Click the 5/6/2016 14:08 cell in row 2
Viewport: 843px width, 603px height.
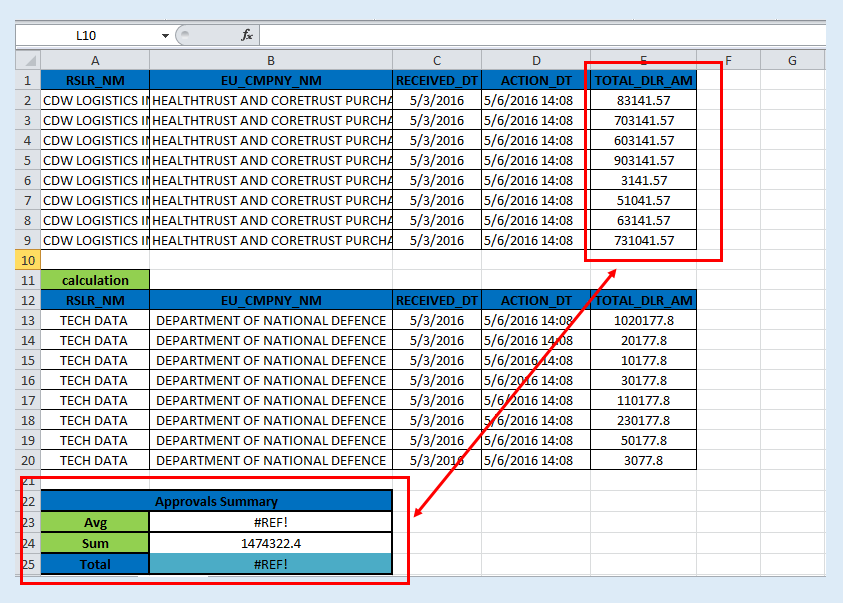[536, 100]
